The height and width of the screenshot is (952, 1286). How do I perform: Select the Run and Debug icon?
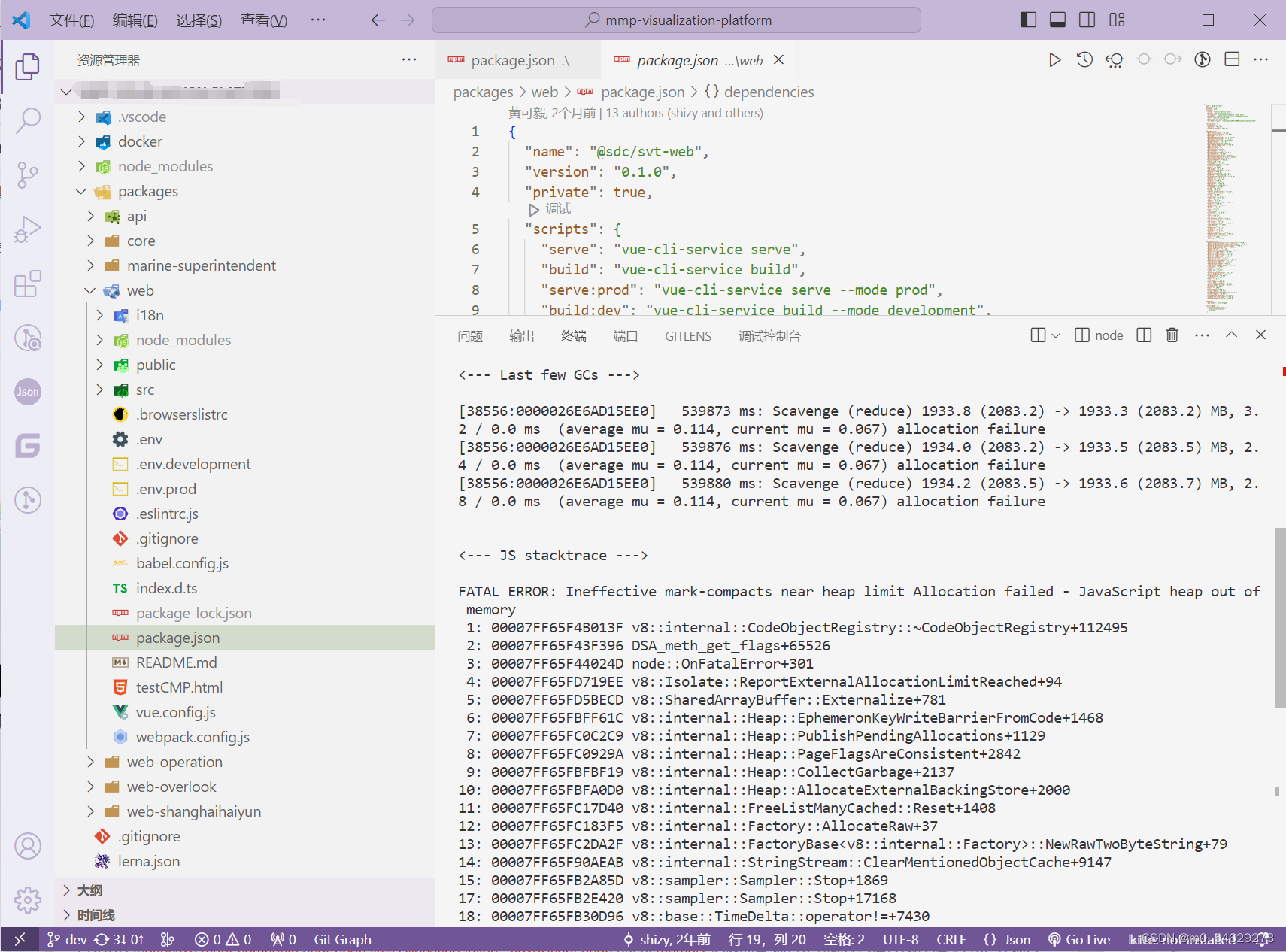coord(28,229)
